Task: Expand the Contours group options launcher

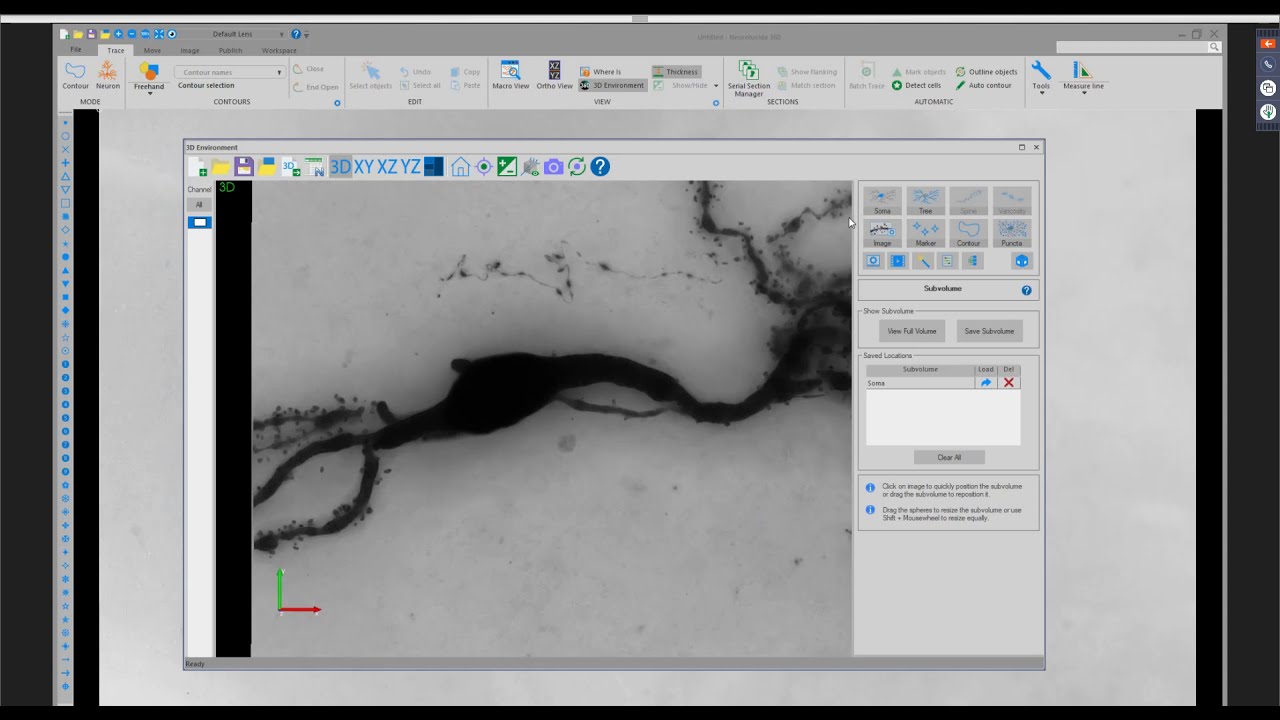Action: pyautogui.click(x=337, y=103)
